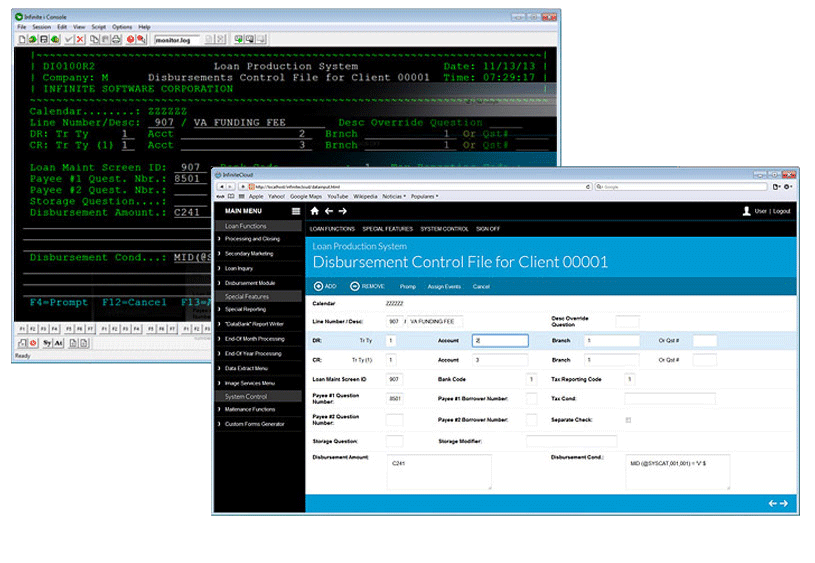Viewport: 815px width, 563px height.
Task: Click the ADD plus icon
Action: tap(318, 286)
